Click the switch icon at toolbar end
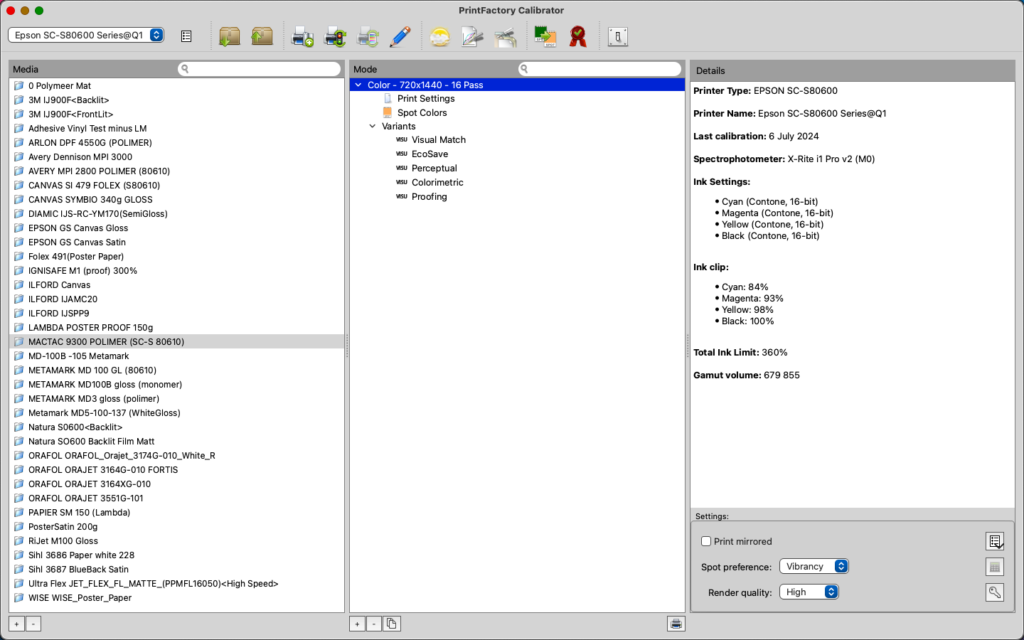 point(617,37)
